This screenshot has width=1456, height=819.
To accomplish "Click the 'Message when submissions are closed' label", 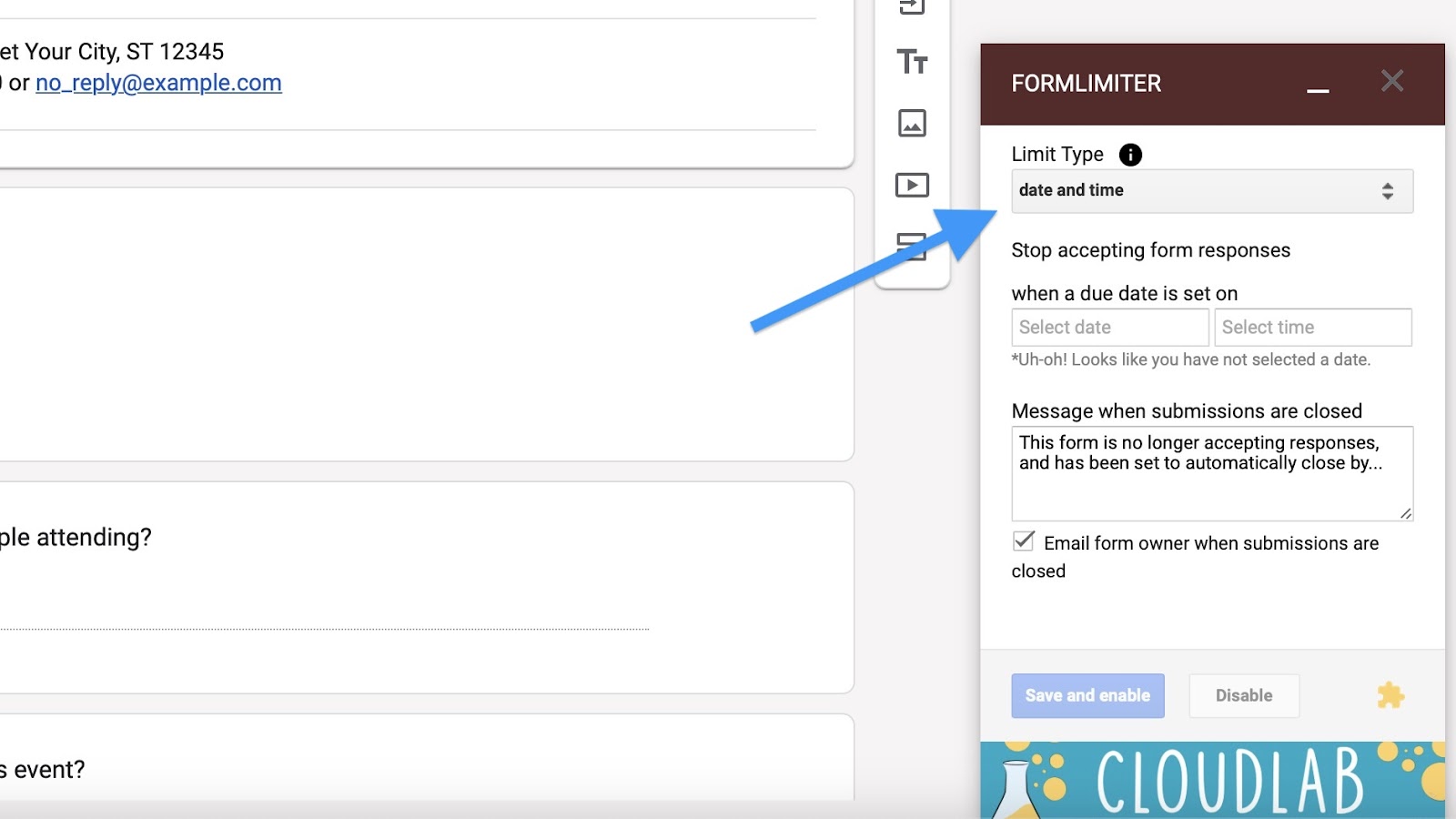I will (1187, 411).
